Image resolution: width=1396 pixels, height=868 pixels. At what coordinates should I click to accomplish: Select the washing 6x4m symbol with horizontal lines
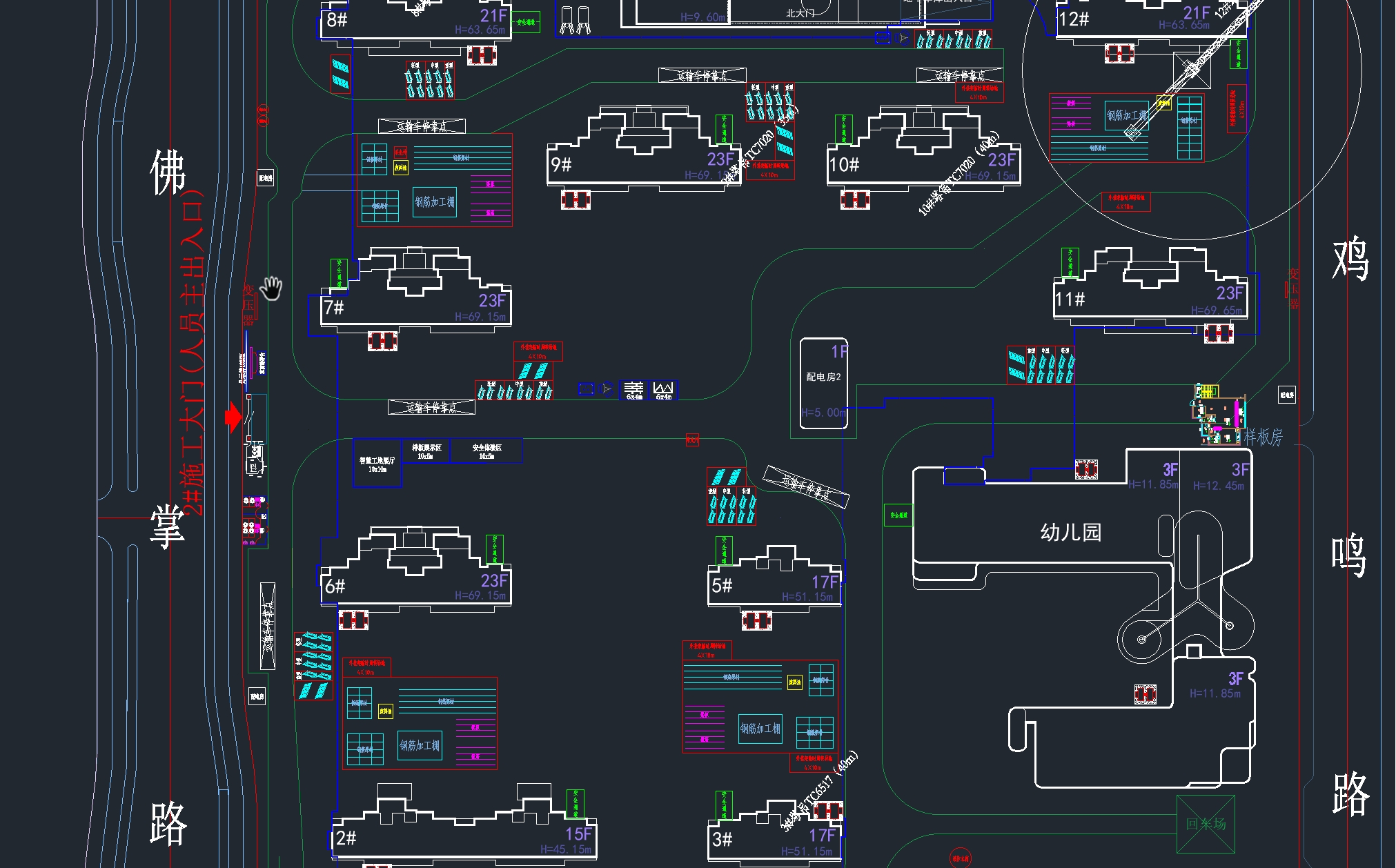click(633, 391)
